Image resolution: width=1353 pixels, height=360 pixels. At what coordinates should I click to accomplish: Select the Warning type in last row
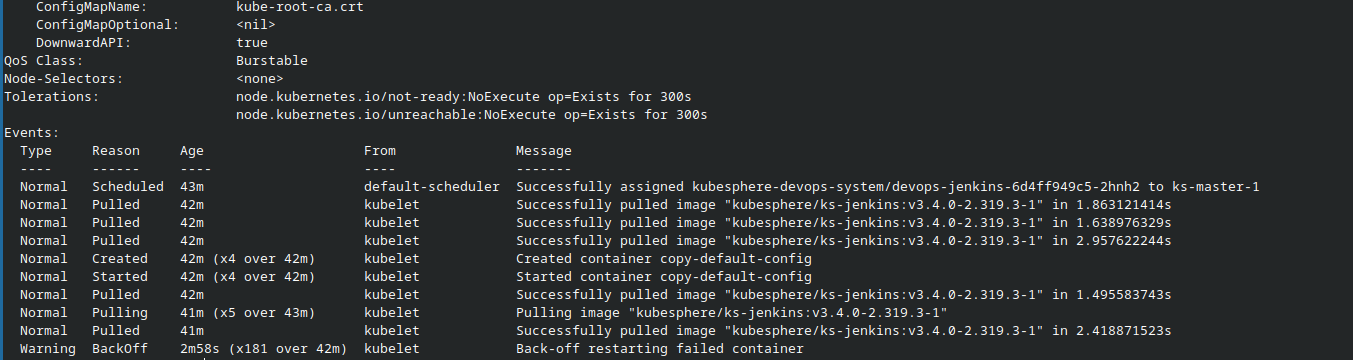44,349
